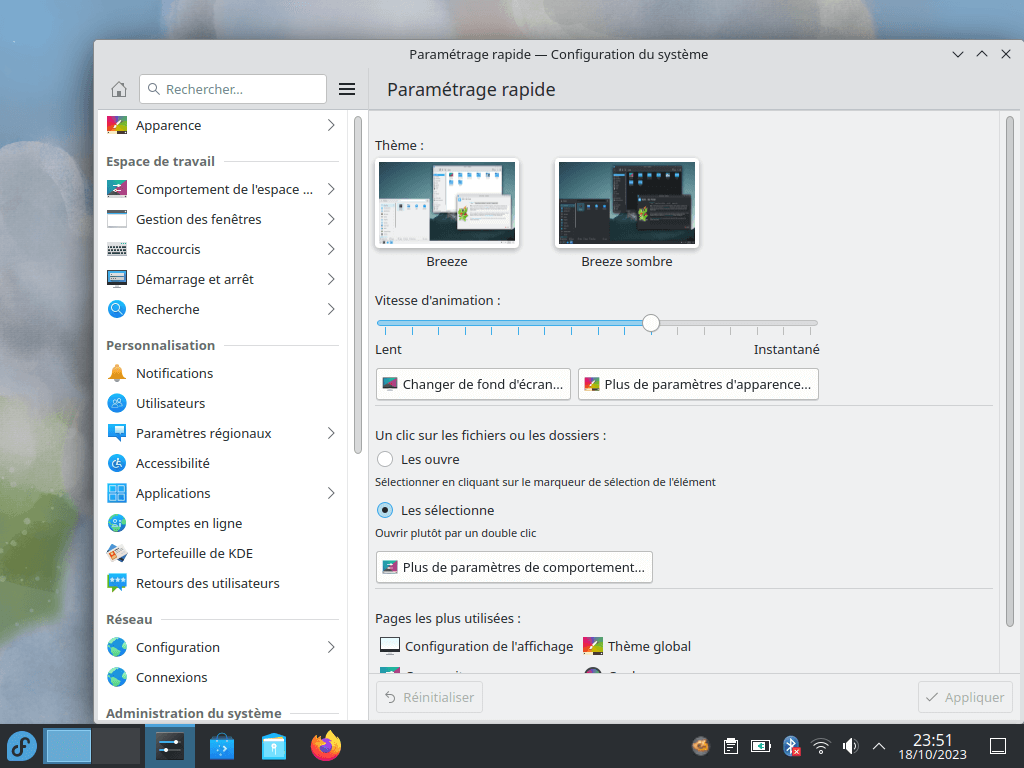Click the Connexions globe icon

(x=117, y=678)
